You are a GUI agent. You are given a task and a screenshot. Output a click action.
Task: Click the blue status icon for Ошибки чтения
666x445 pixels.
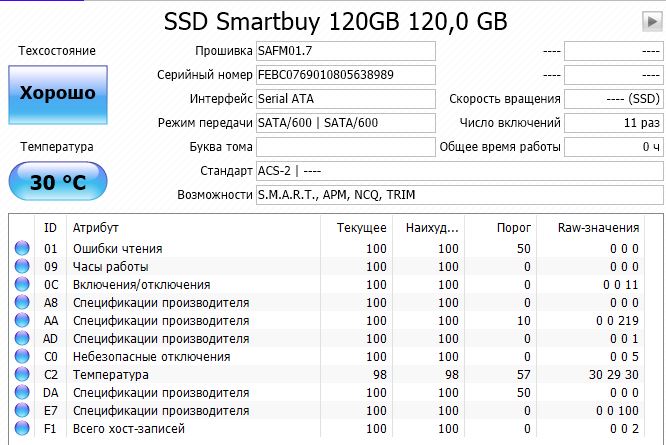click(22, 248)
